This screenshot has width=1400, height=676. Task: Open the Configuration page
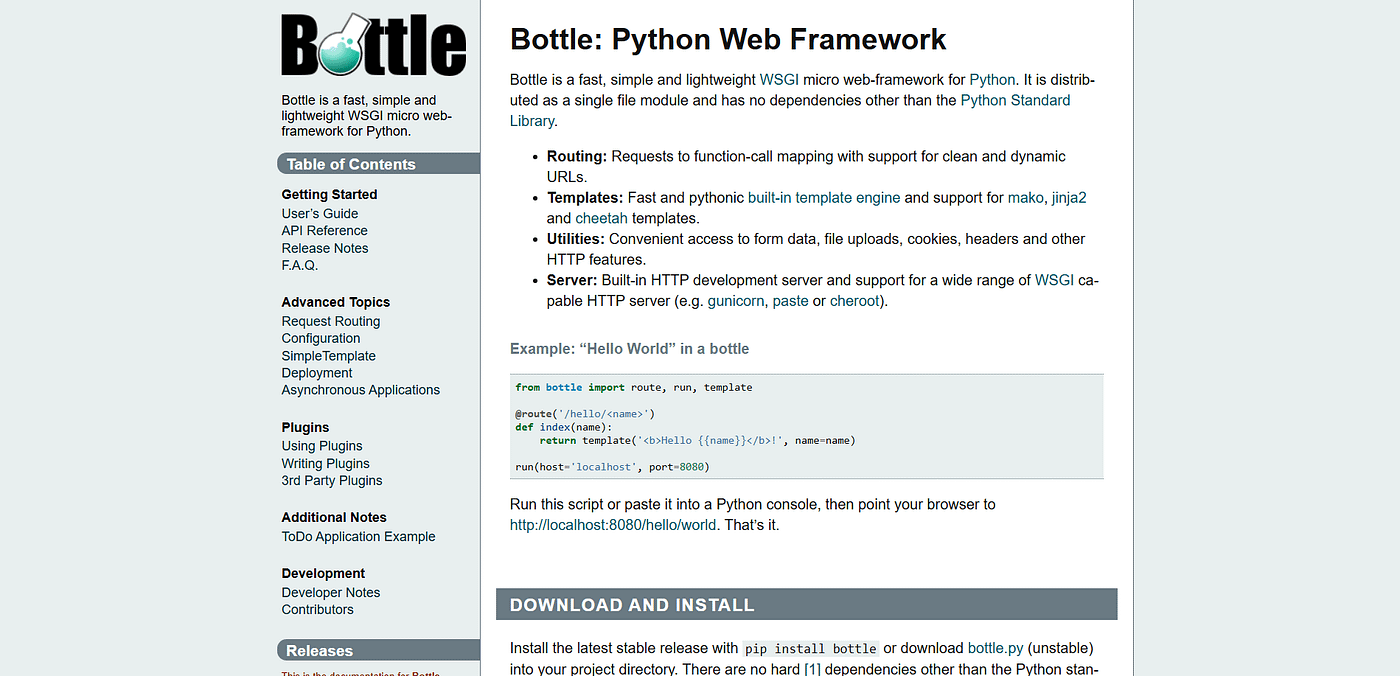click(320, 338)
